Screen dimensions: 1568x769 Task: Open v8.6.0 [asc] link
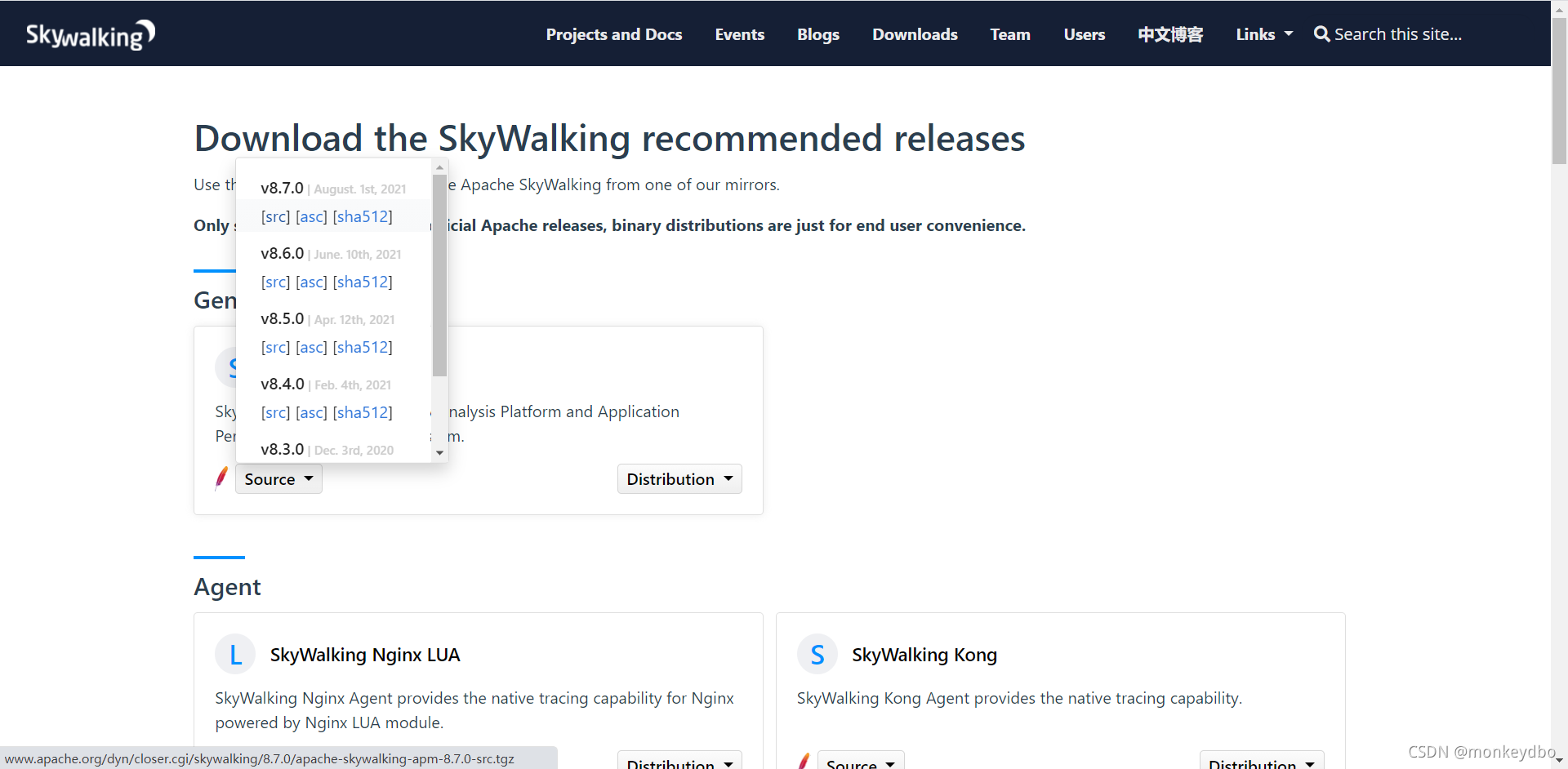coord(311,282)
